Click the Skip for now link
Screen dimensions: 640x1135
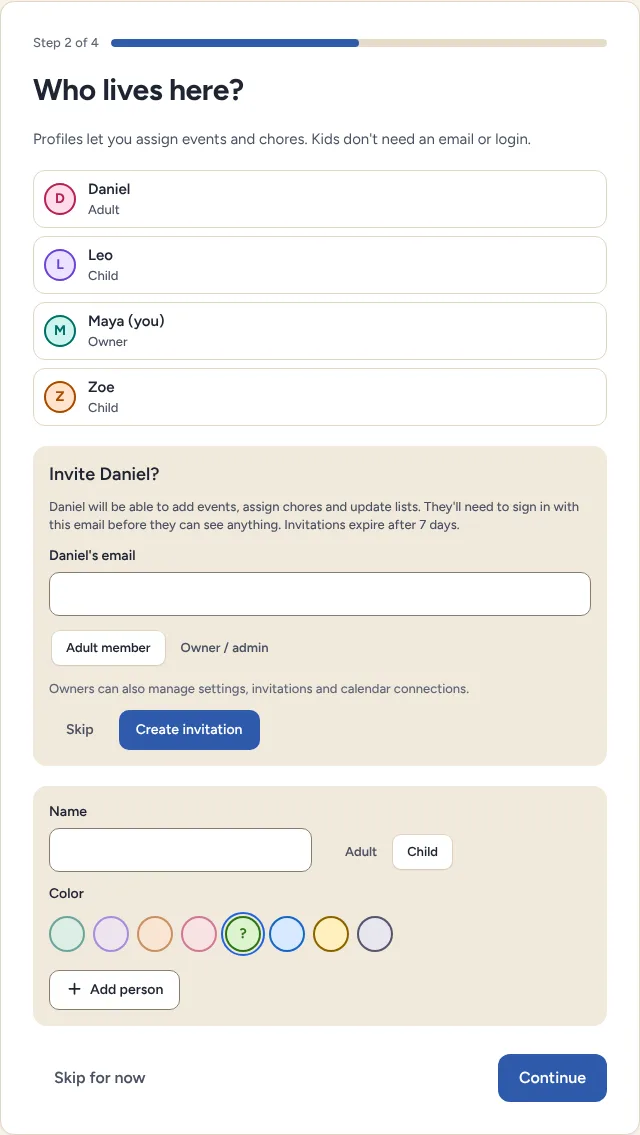pos(100,1078)
